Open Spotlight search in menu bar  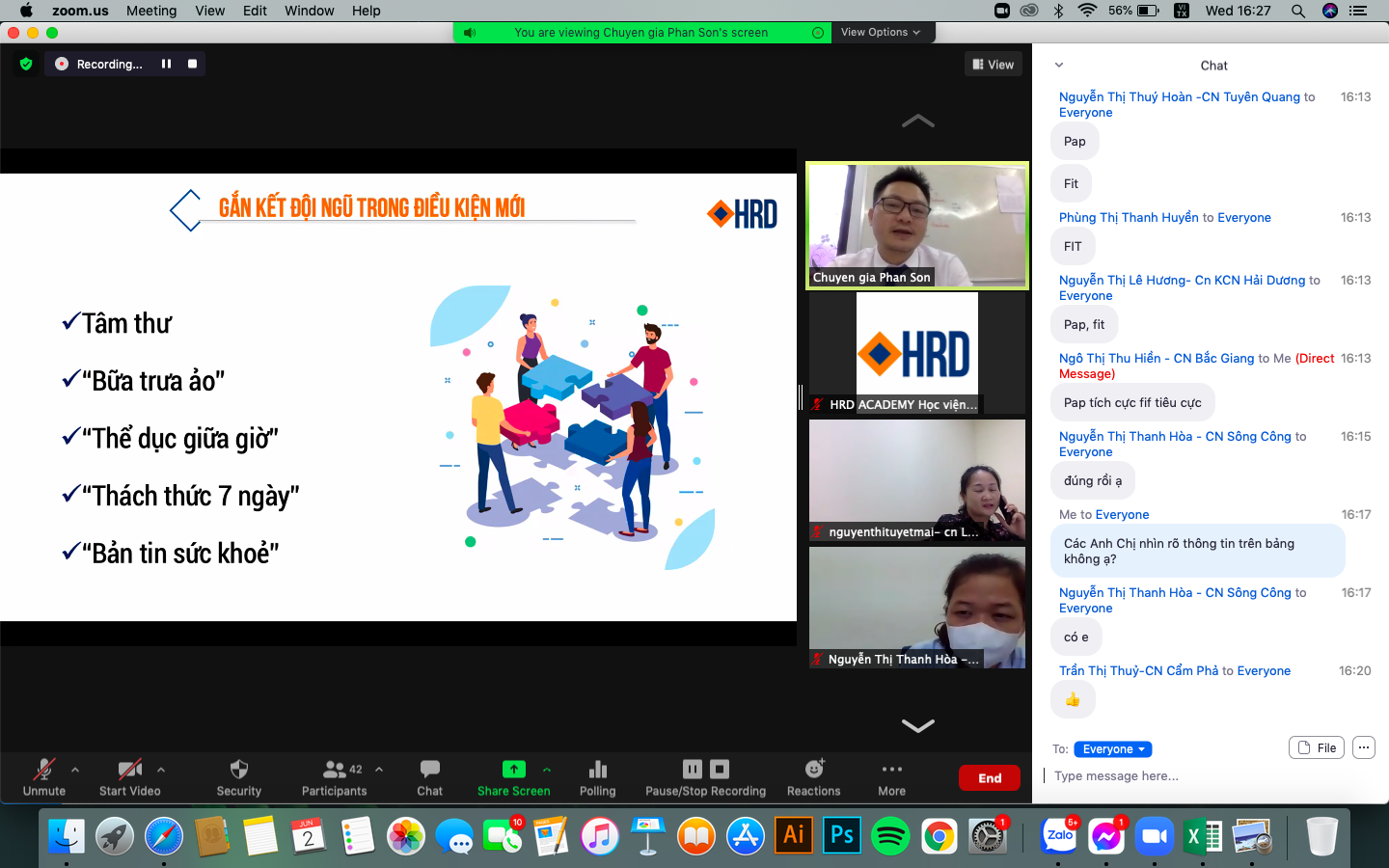coord(1298,11)
